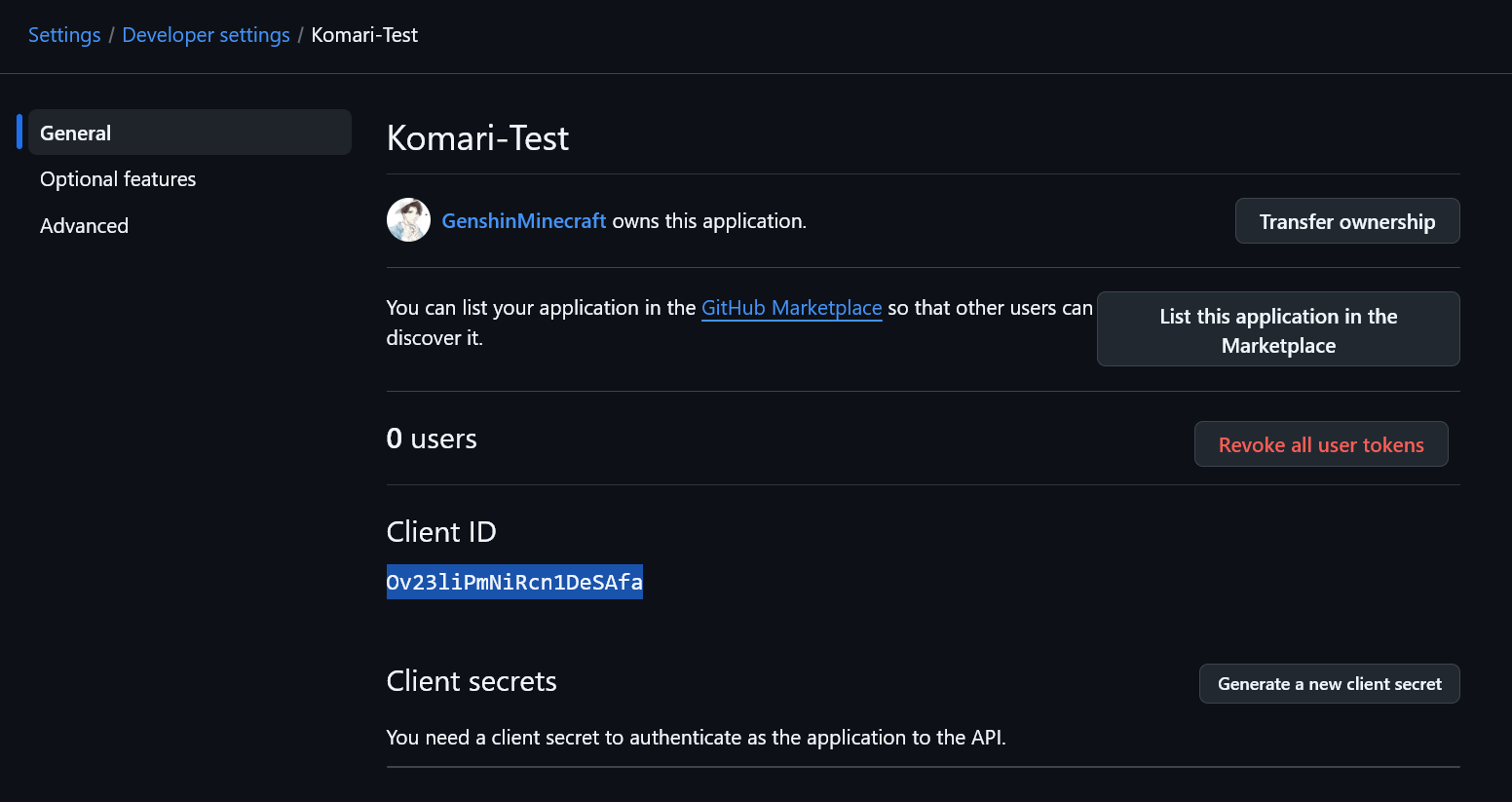Screen dimensions: 1512x802
Task: Click the 'owns this application' text
Action: pos(709,221)
